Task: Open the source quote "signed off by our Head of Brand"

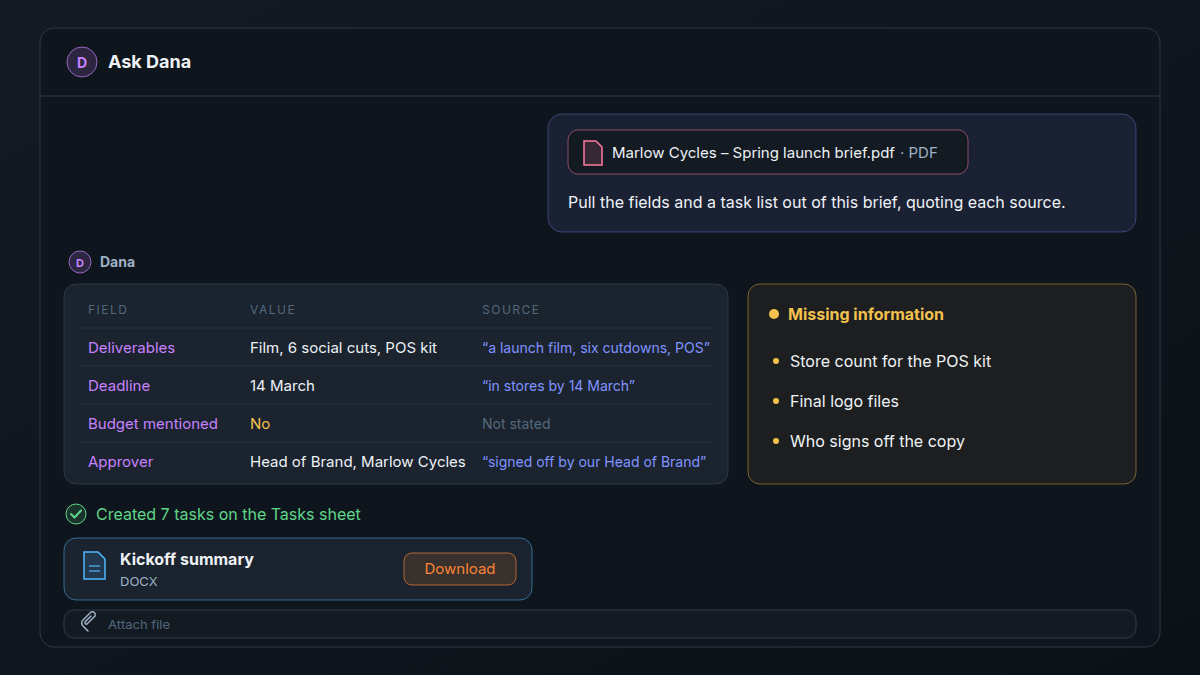Action: tap(594, 462)
